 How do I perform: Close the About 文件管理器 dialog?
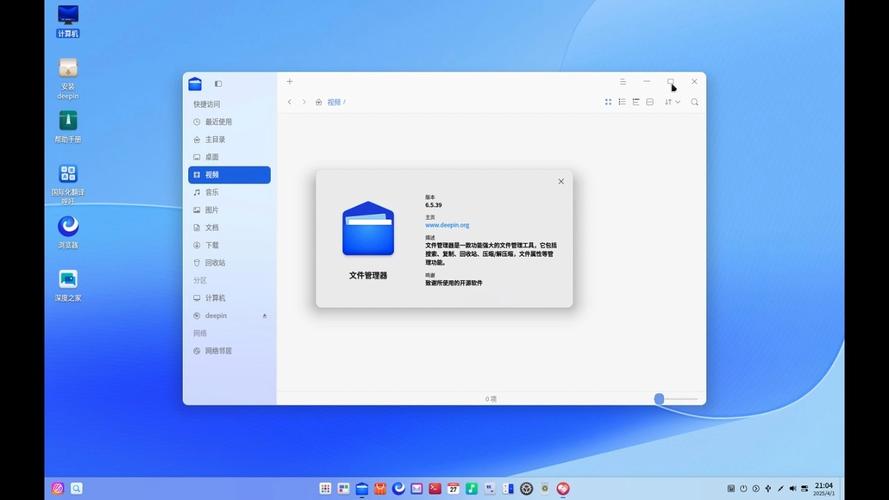coord(561,181)
